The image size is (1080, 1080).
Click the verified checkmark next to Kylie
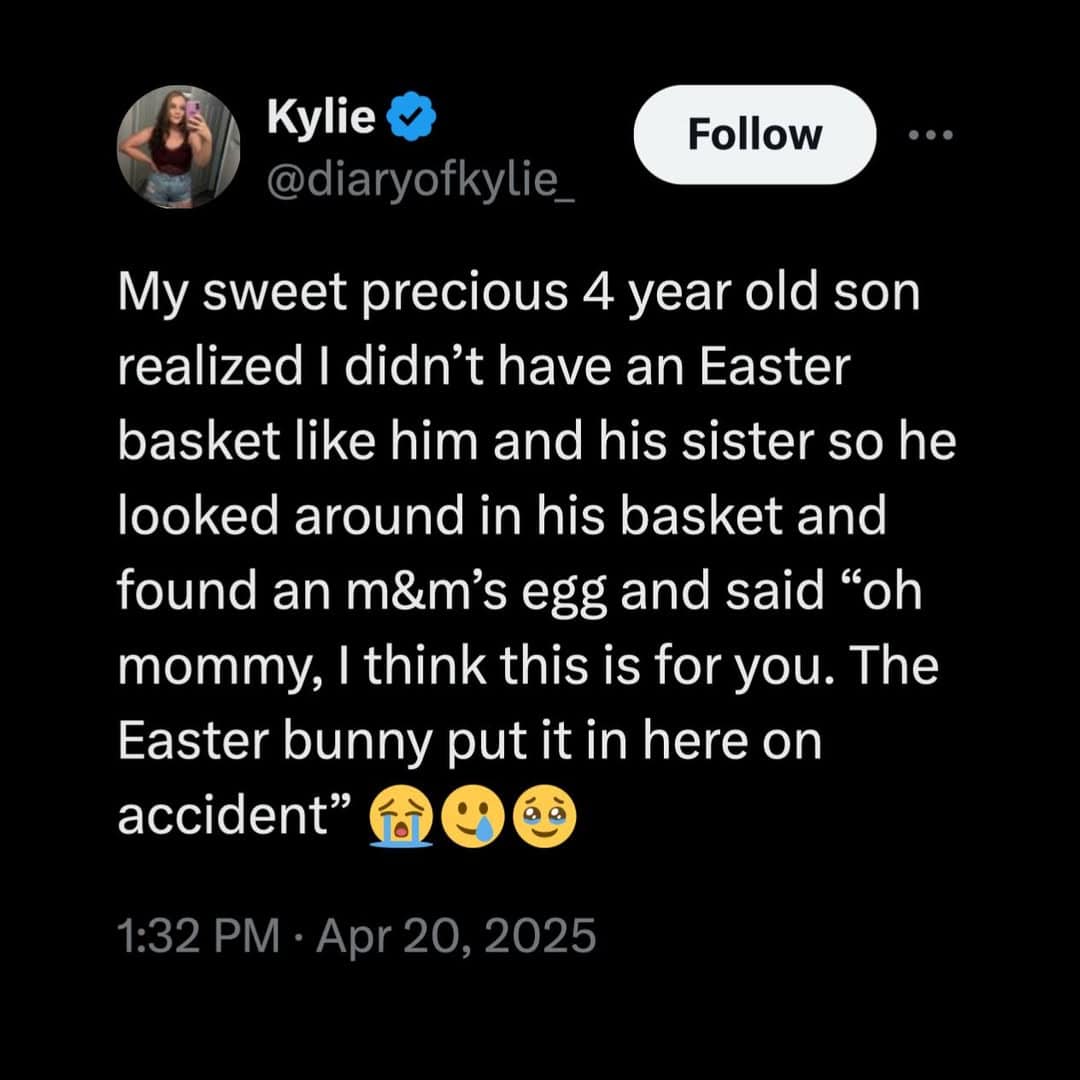click(410, 117)
